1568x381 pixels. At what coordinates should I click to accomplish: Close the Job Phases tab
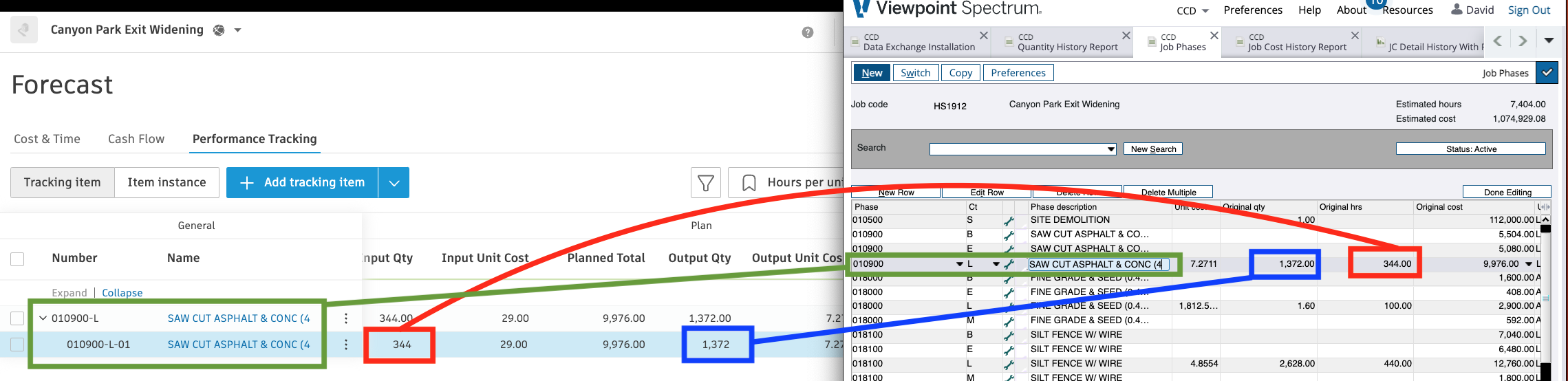[1214, 36]
